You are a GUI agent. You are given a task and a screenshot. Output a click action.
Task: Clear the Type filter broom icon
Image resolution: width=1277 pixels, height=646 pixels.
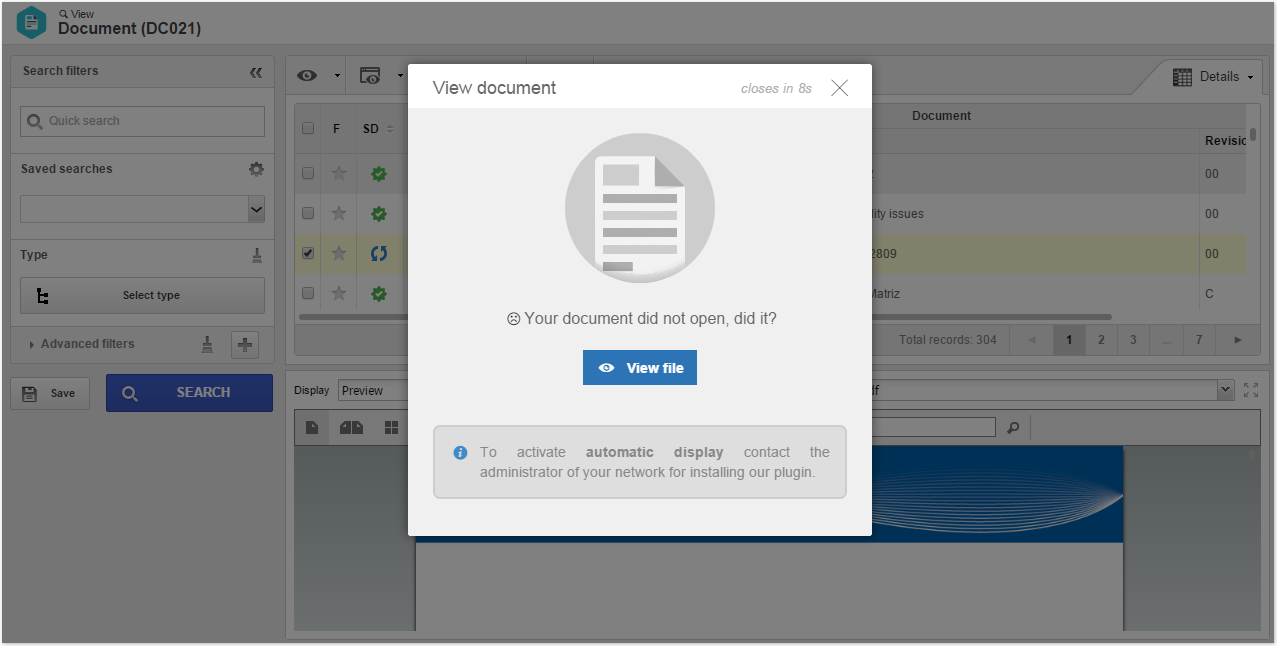[x=257, y=255]
